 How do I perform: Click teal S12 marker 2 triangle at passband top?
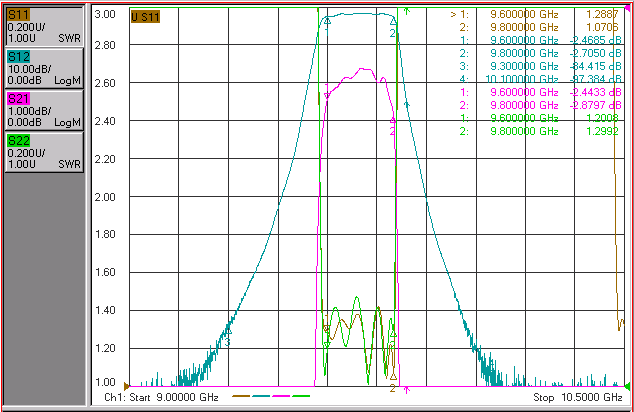click(x=393, y=21)
